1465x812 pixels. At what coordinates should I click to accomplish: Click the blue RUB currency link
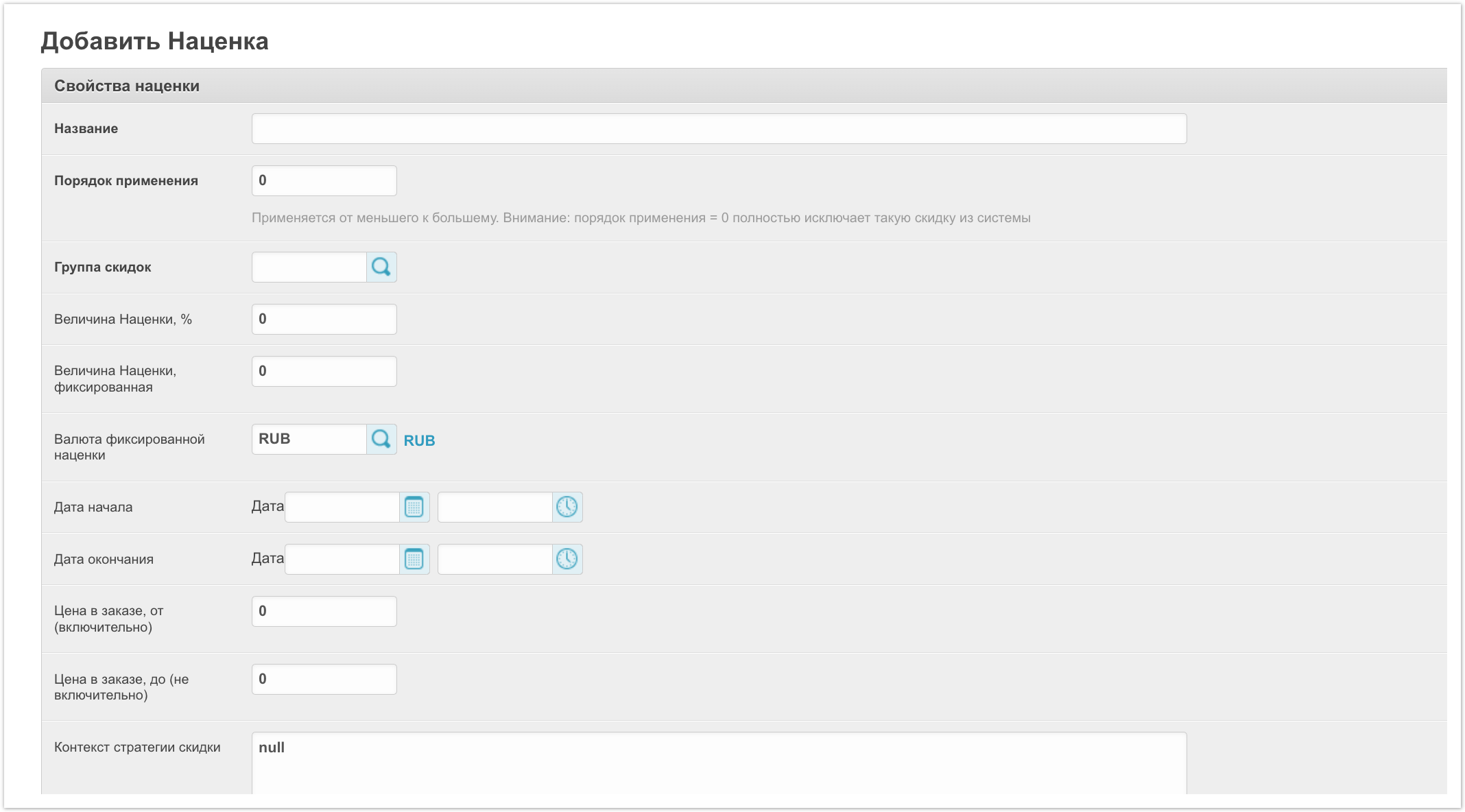(419, 440)
